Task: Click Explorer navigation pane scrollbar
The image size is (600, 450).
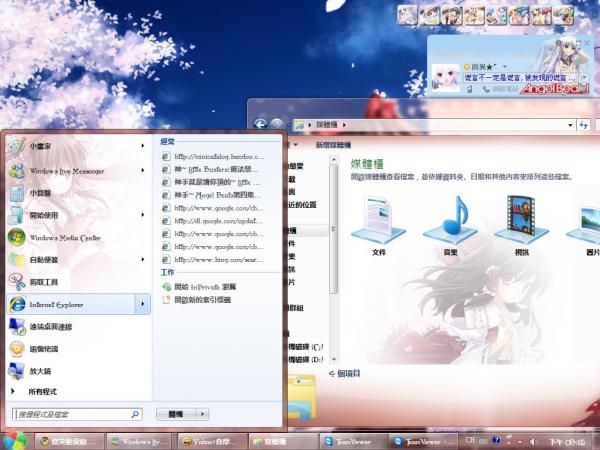Action: coord(333,229)
